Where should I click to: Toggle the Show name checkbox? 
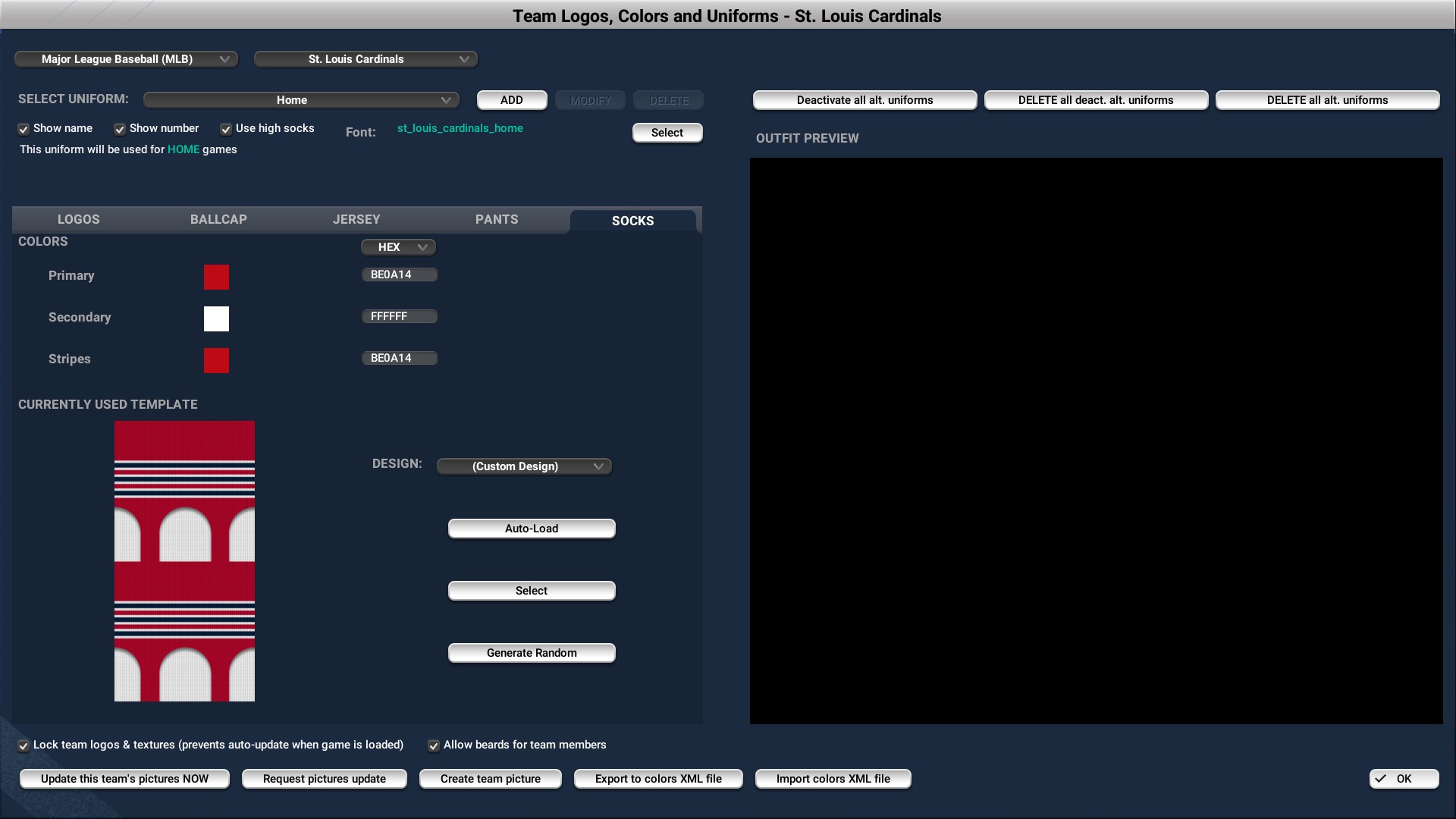[x=24, y=129]
